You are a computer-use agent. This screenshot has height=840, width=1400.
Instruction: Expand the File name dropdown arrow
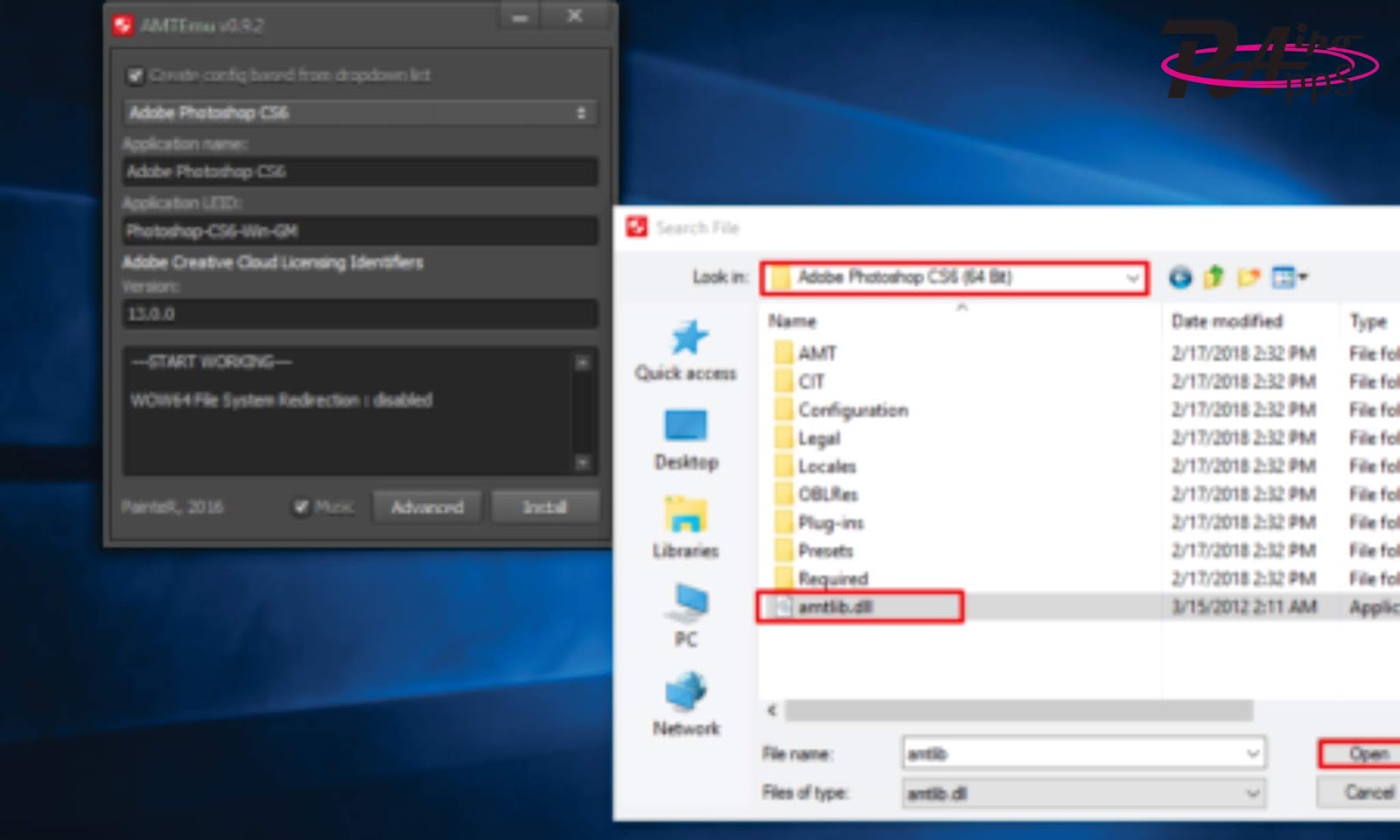(x=1253, y=753)
